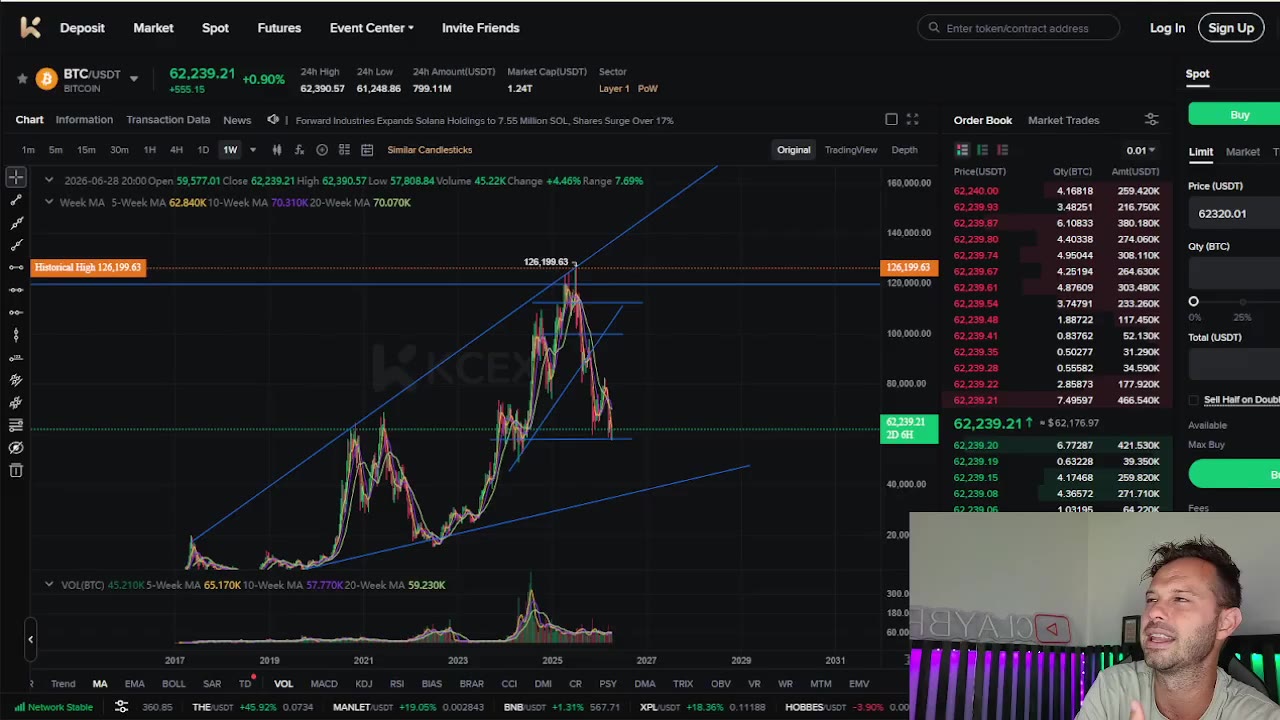Switch to TradingView chart mode

[x=851, y=150]
